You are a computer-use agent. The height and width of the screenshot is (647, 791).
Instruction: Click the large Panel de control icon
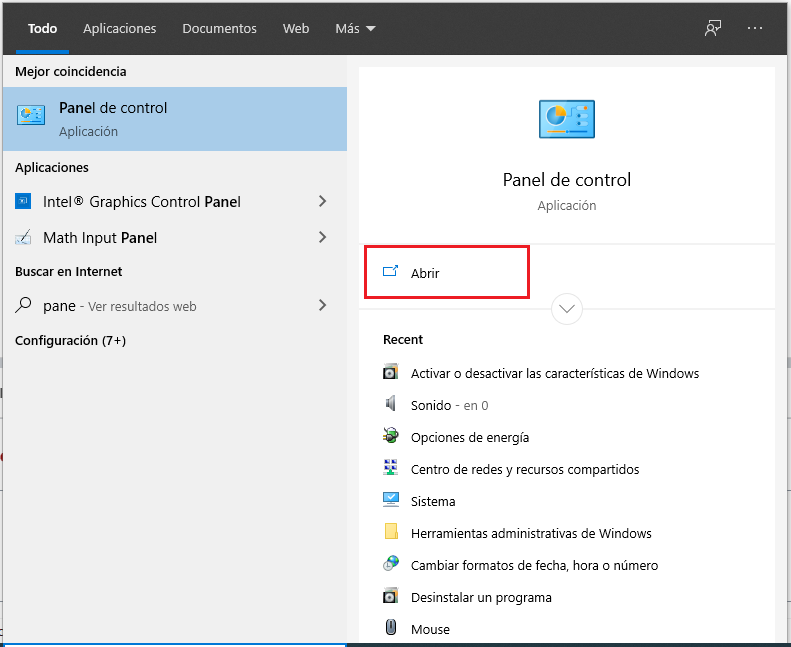pyautogui.click(x=566, y=120)
